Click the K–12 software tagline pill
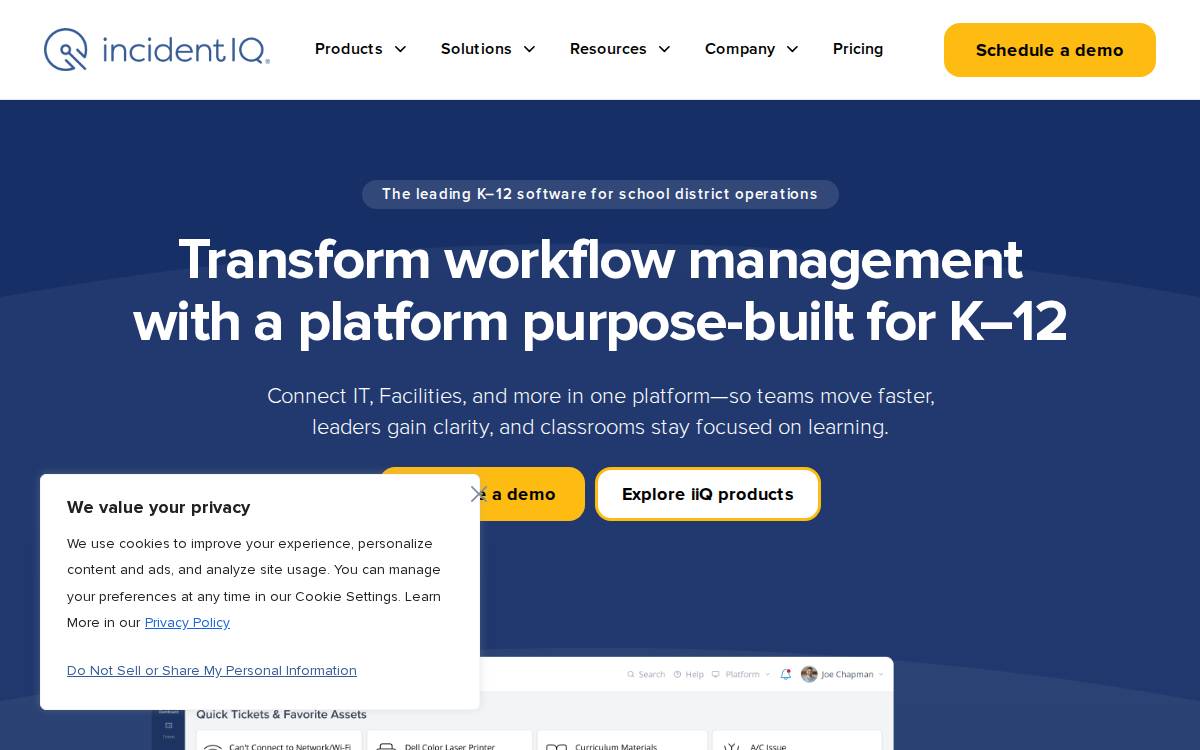This screenshot has height=750, width=1200. (600, 194)
